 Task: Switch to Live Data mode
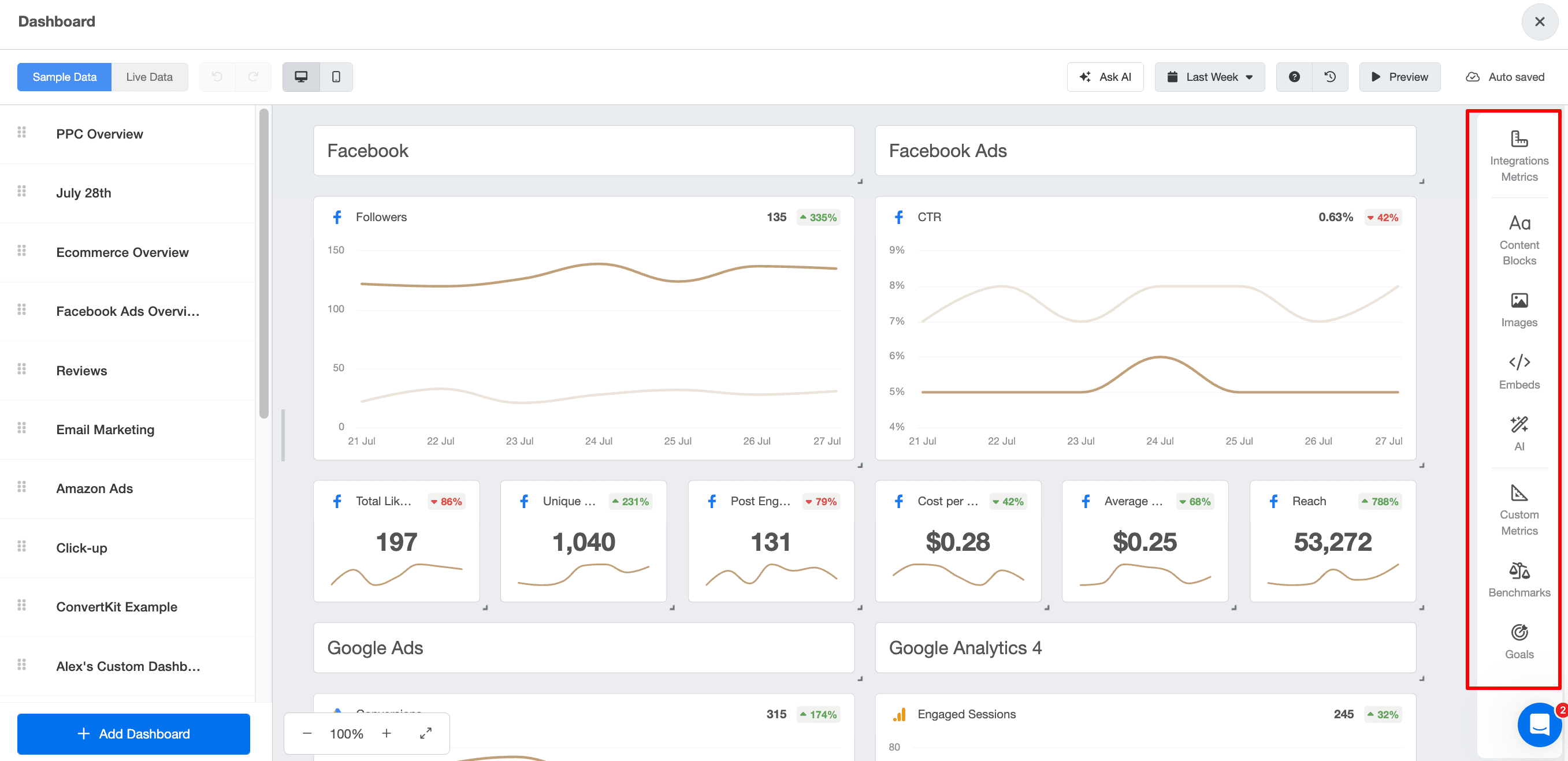click(149, 77)
